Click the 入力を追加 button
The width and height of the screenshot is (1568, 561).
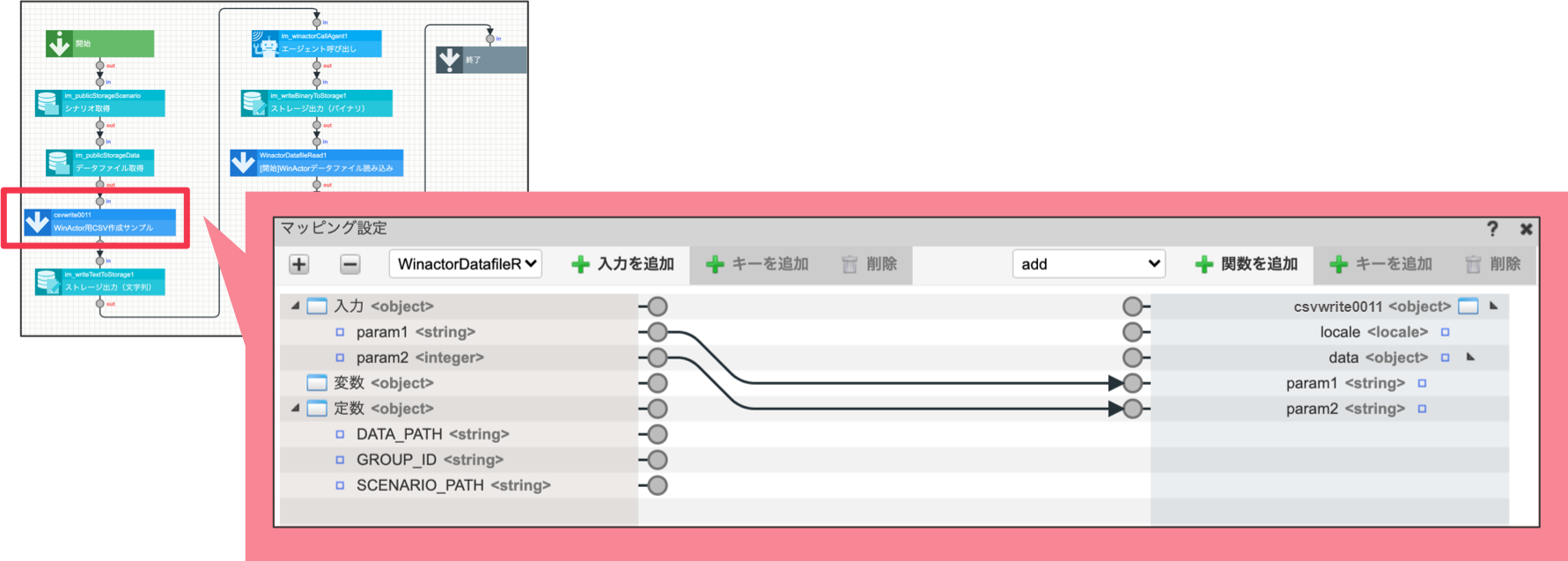click(623, 264)
